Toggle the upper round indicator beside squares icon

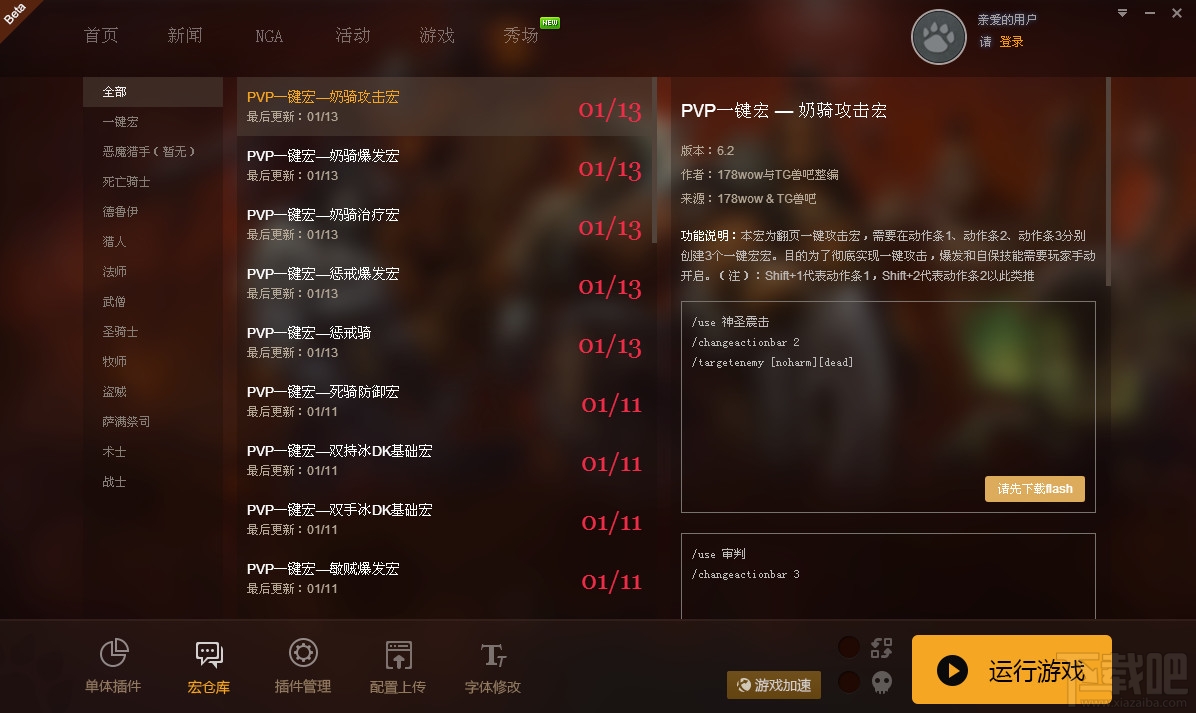coord(849,647)
